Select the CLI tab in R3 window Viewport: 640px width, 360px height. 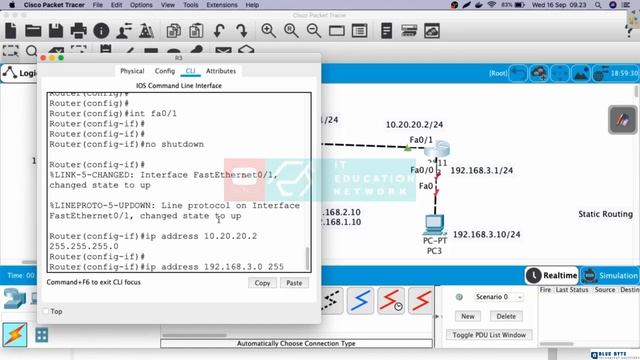point(190,71)
